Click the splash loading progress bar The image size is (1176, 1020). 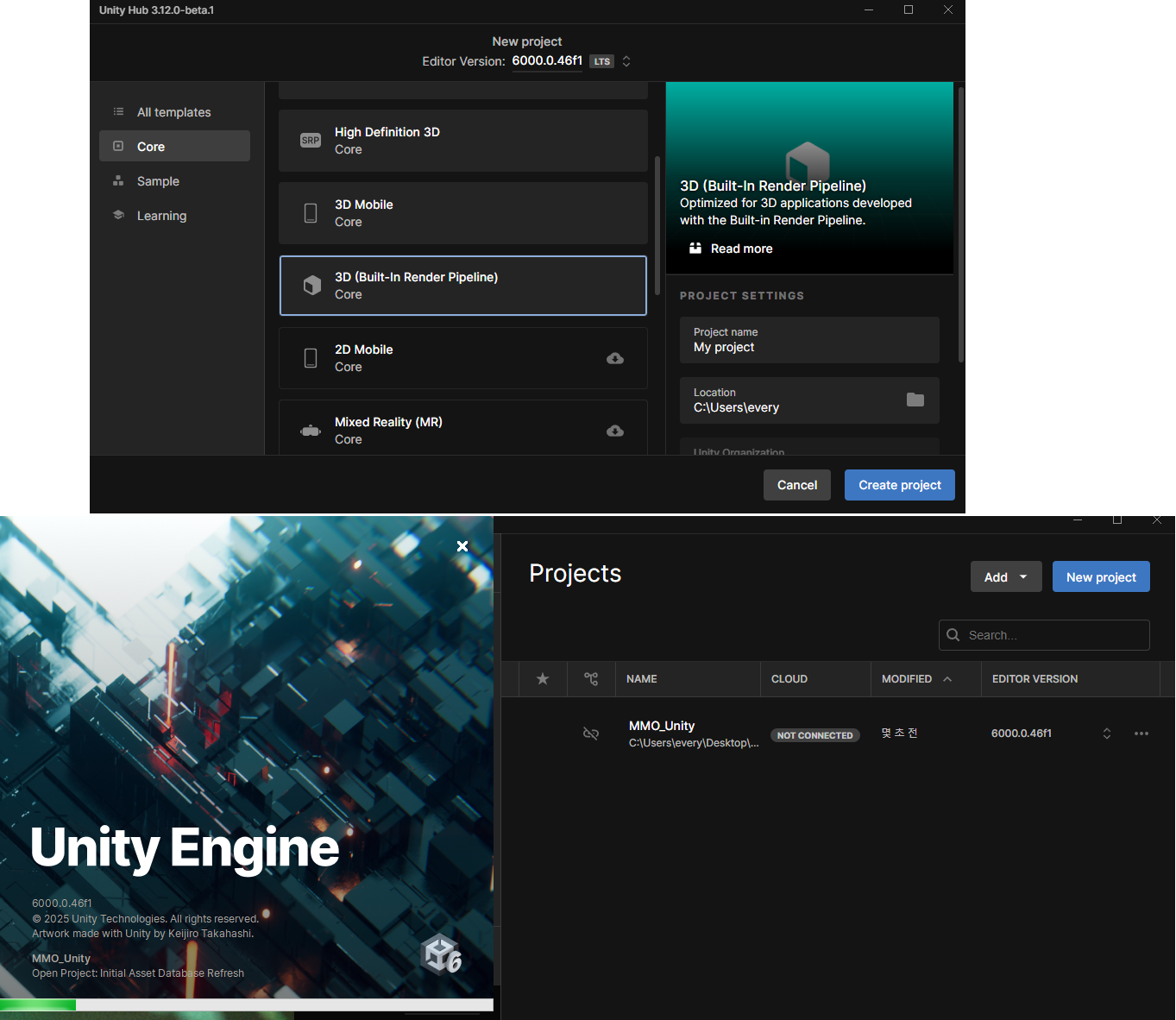tap(247, 1004)
